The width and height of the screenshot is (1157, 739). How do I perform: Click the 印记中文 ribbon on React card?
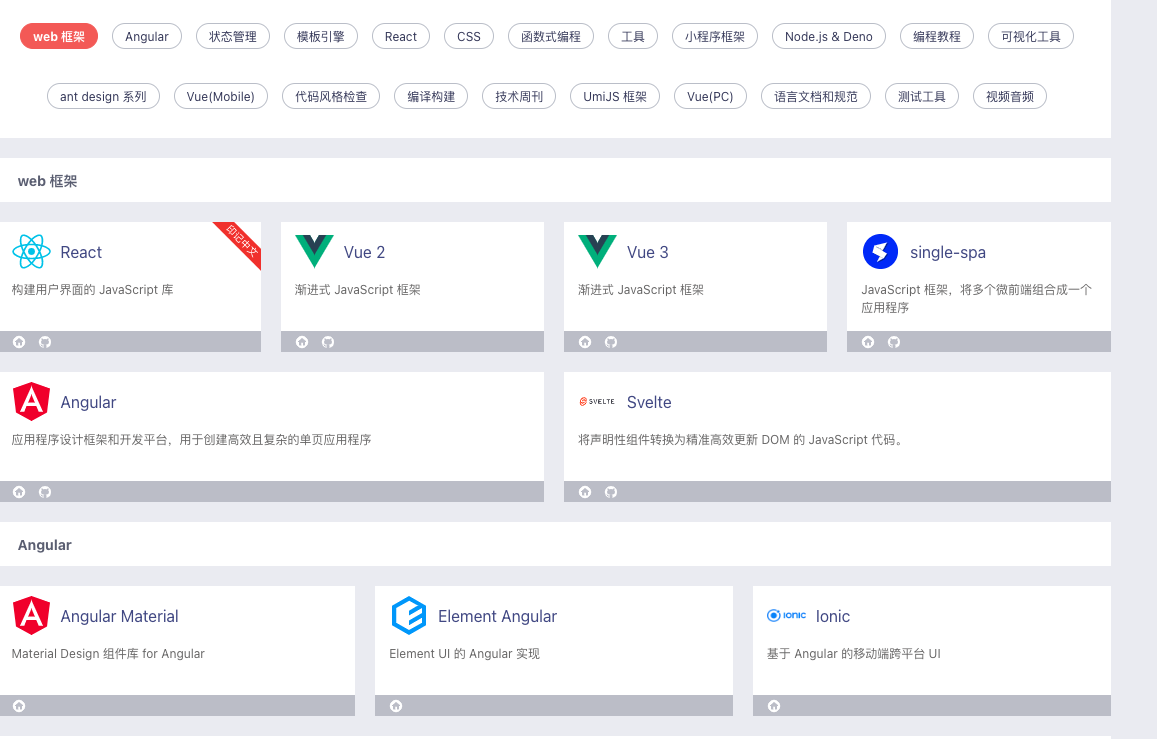[x=242, y=240]
